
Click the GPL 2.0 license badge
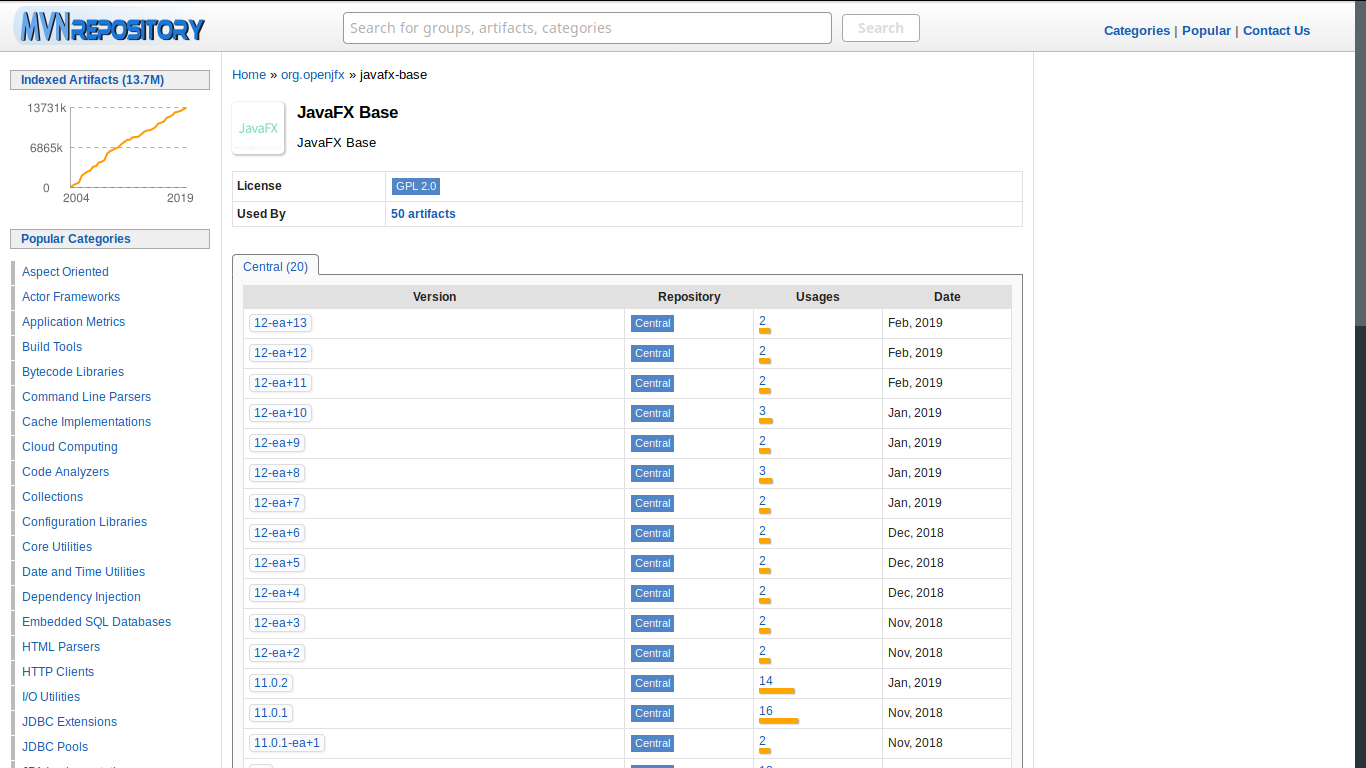point(415,186)
